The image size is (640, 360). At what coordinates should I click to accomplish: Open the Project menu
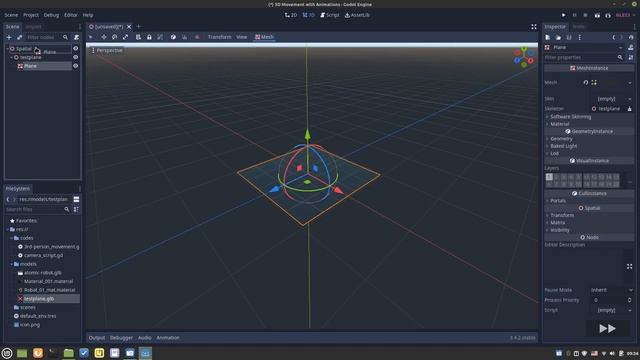pyautogui.click(x=31, y=15)
